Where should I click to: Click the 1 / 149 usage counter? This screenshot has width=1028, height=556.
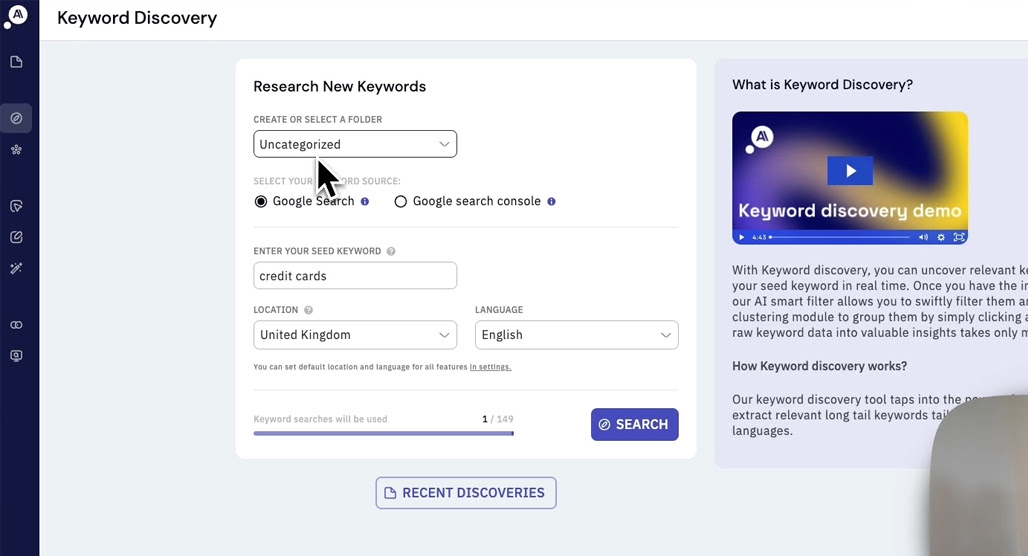(498, 419)
